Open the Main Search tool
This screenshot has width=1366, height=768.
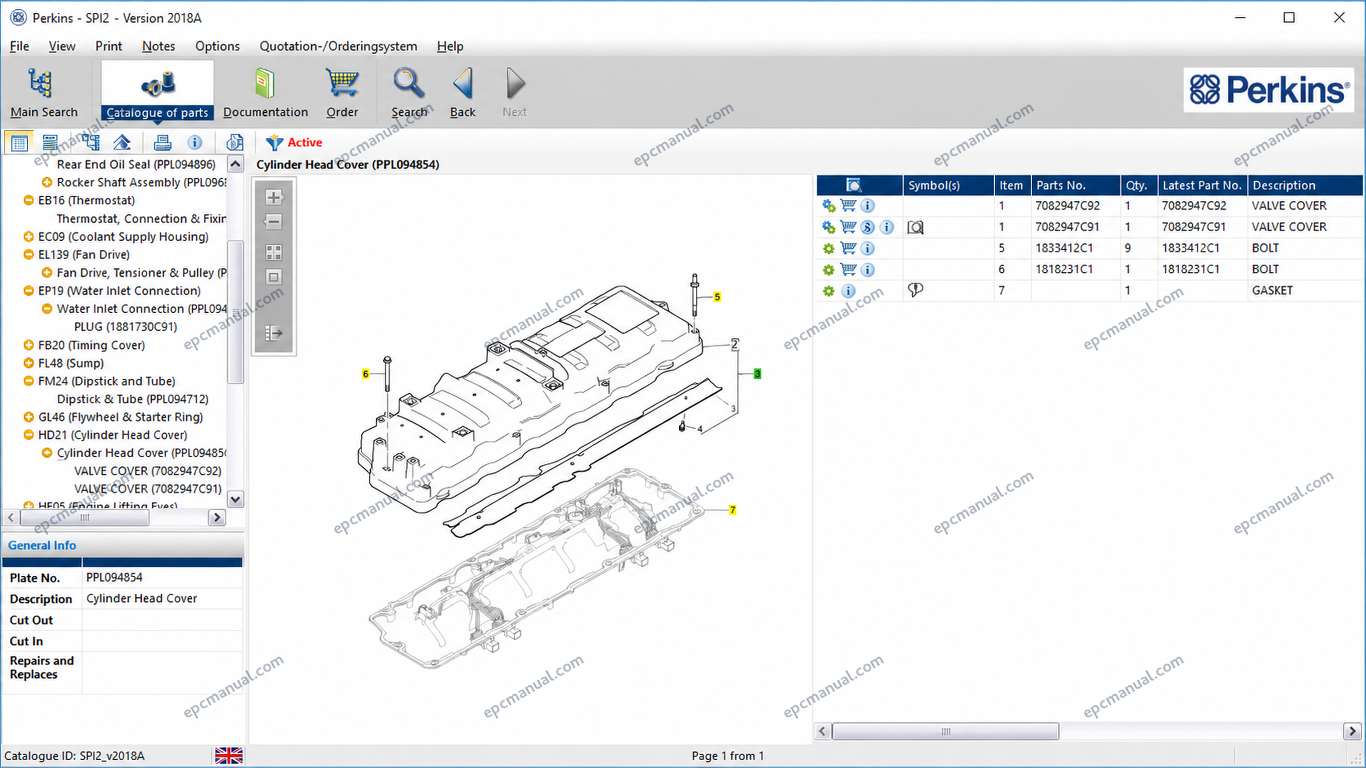pyautogui.click(x=43, y=92)
